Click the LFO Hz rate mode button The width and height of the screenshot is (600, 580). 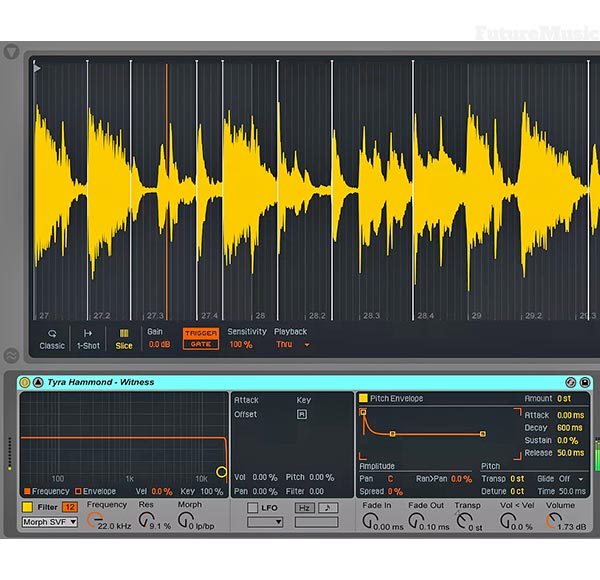pos(305,508)
